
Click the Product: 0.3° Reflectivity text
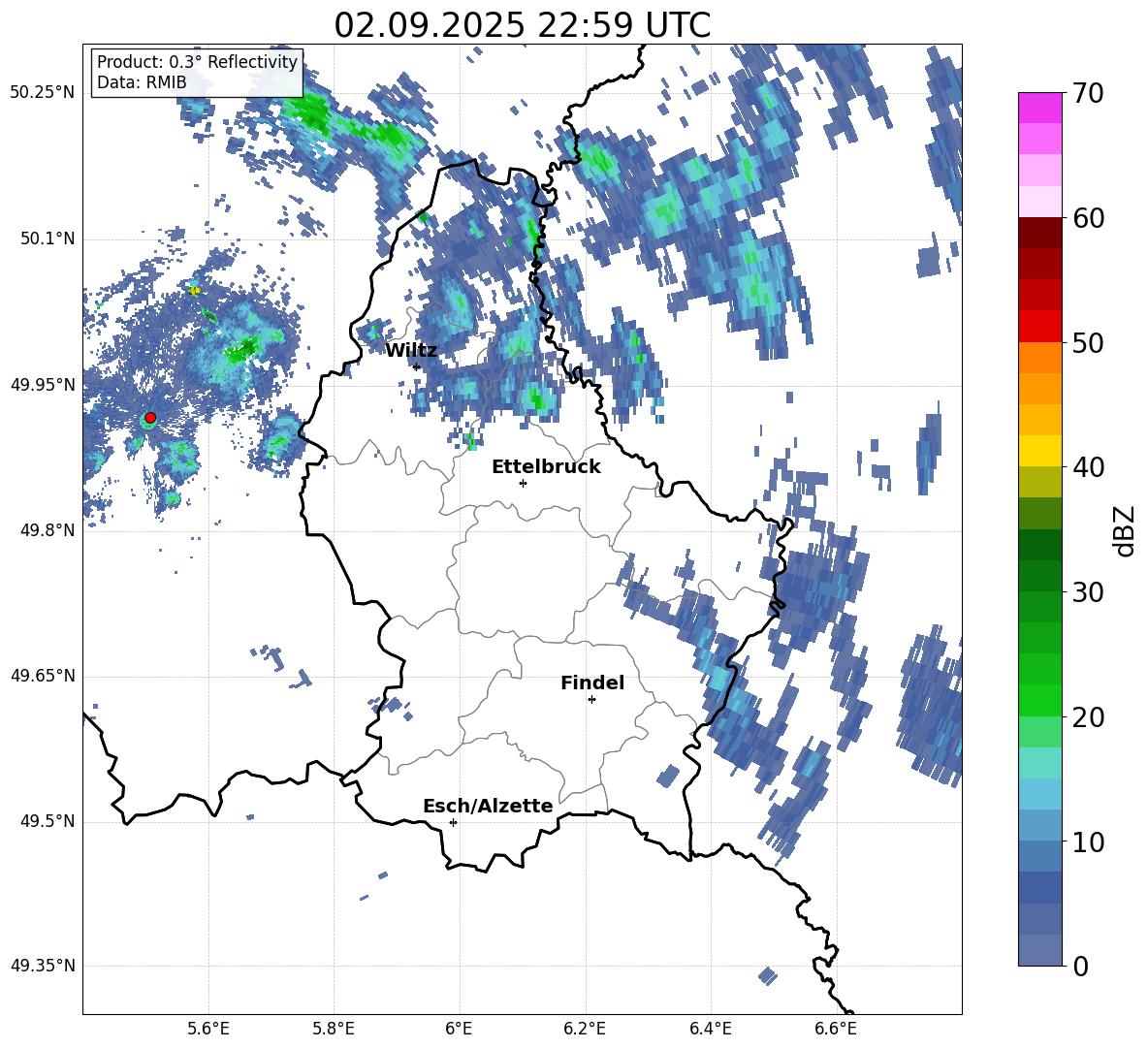pyautogui.click(x=197, y=61)
